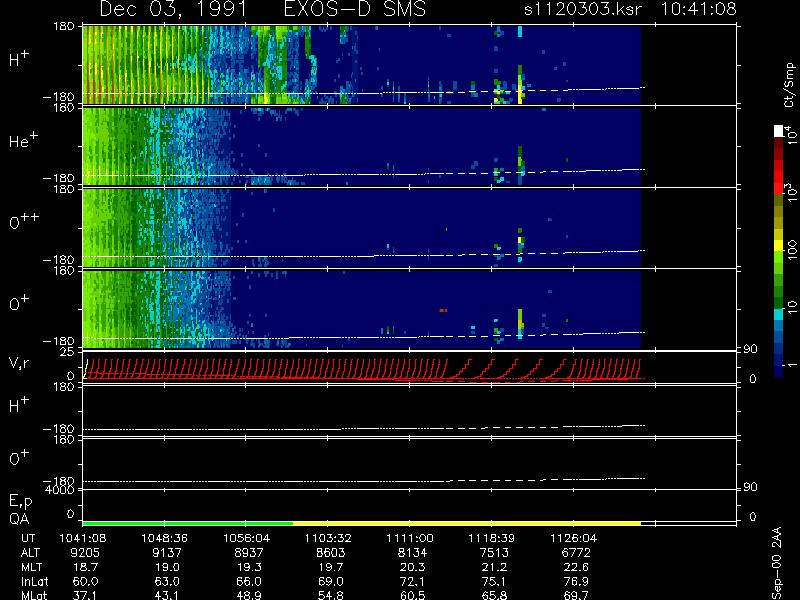Click the UT tick value '1048:36'

pos(164,538)
